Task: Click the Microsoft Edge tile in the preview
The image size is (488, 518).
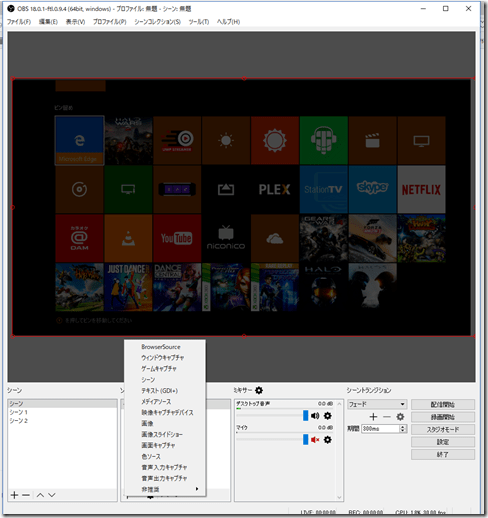Action: [79, 140]
